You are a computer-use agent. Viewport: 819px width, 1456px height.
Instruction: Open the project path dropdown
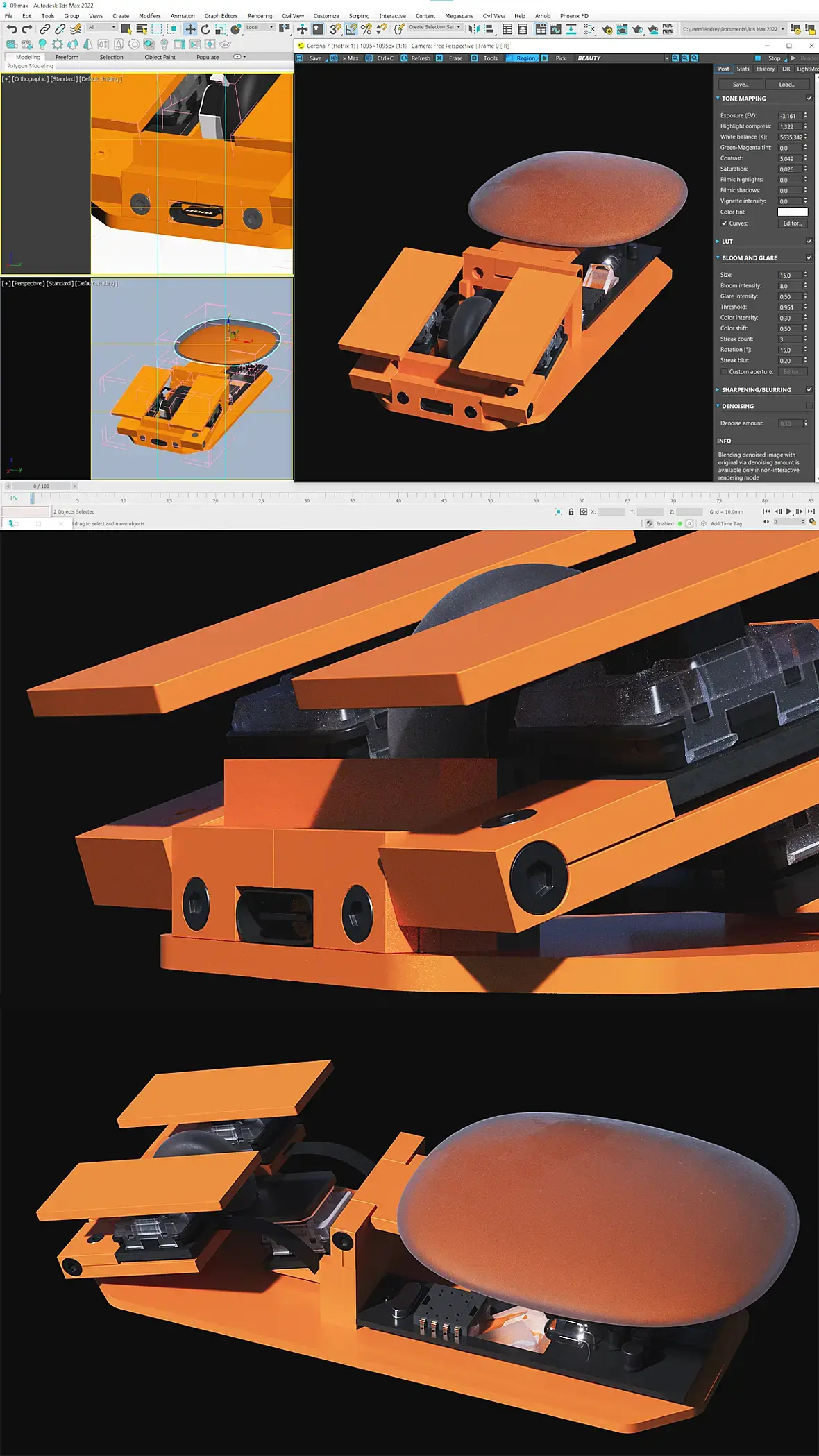tap(733, 29)
